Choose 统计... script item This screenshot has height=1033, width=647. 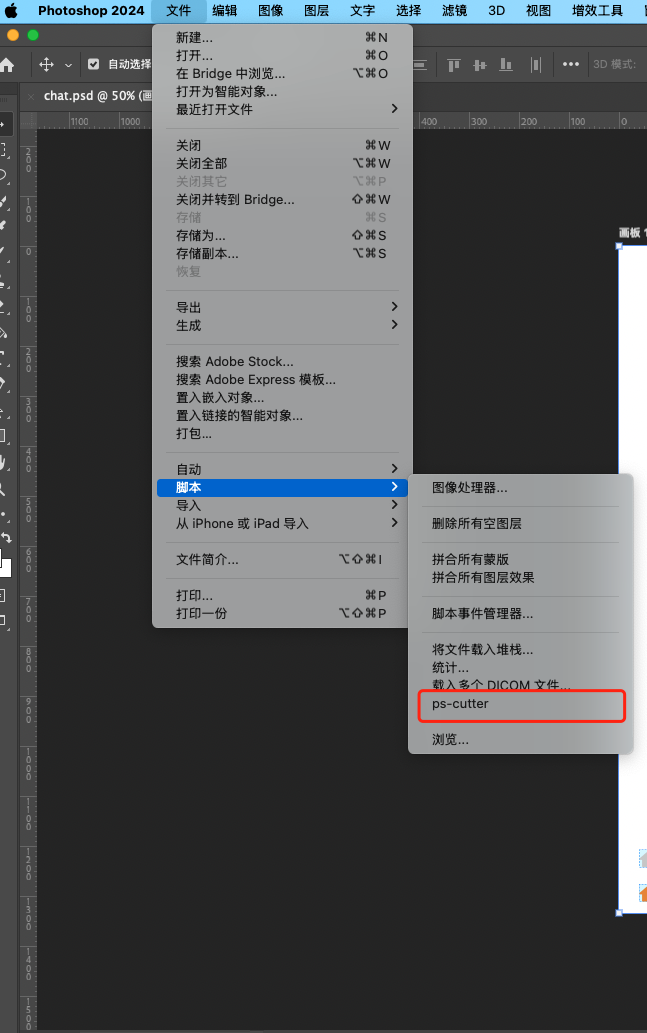pos(521,667)
